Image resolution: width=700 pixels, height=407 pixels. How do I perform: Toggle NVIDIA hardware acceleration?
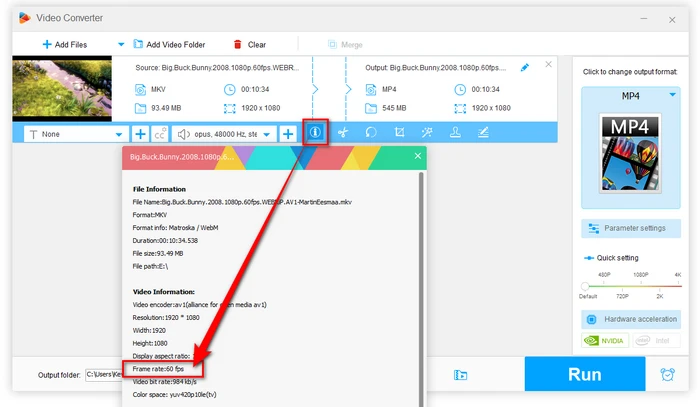click(603, 340)
